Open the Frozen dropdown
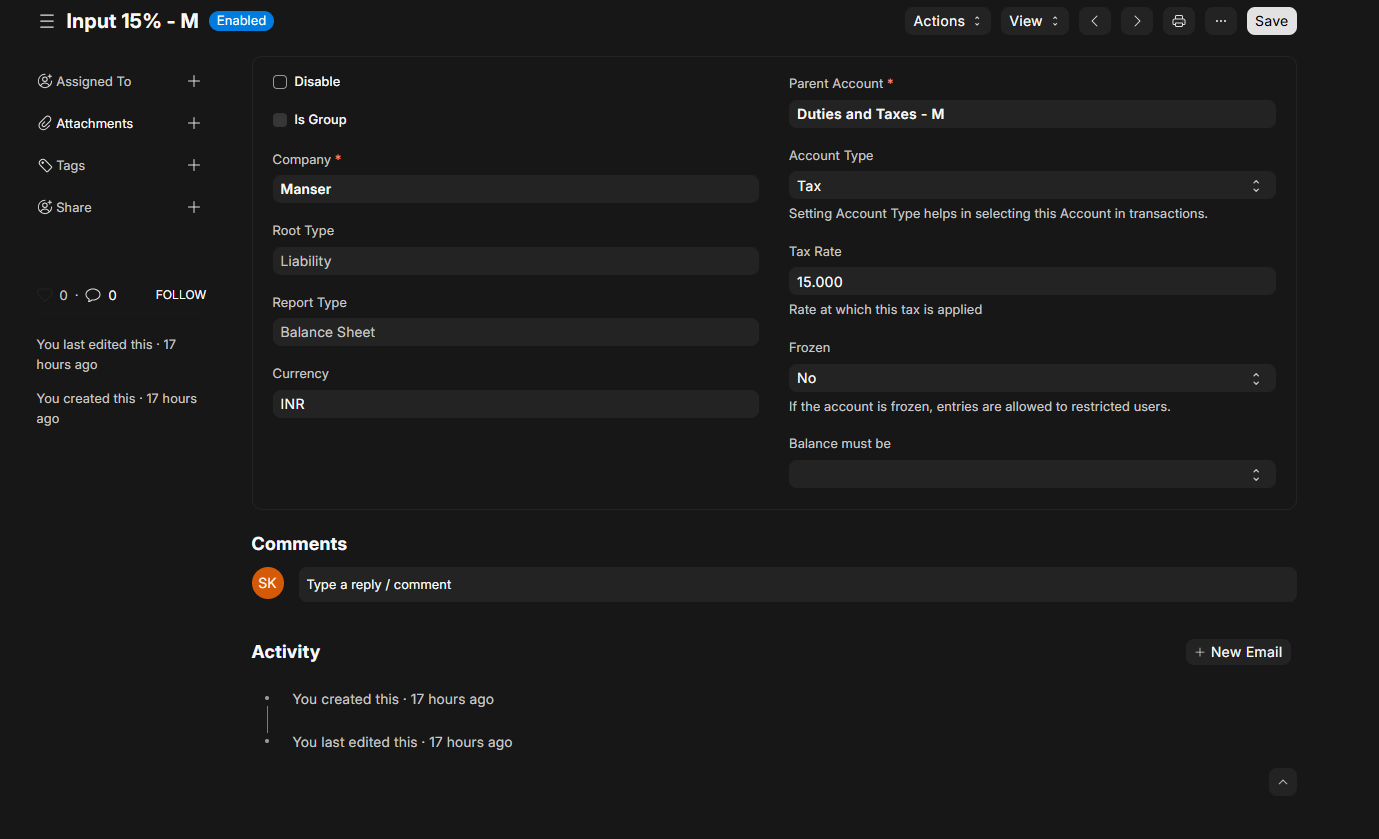The width and height of the screenshot is (1379, 839). (x=1031, y=378)
